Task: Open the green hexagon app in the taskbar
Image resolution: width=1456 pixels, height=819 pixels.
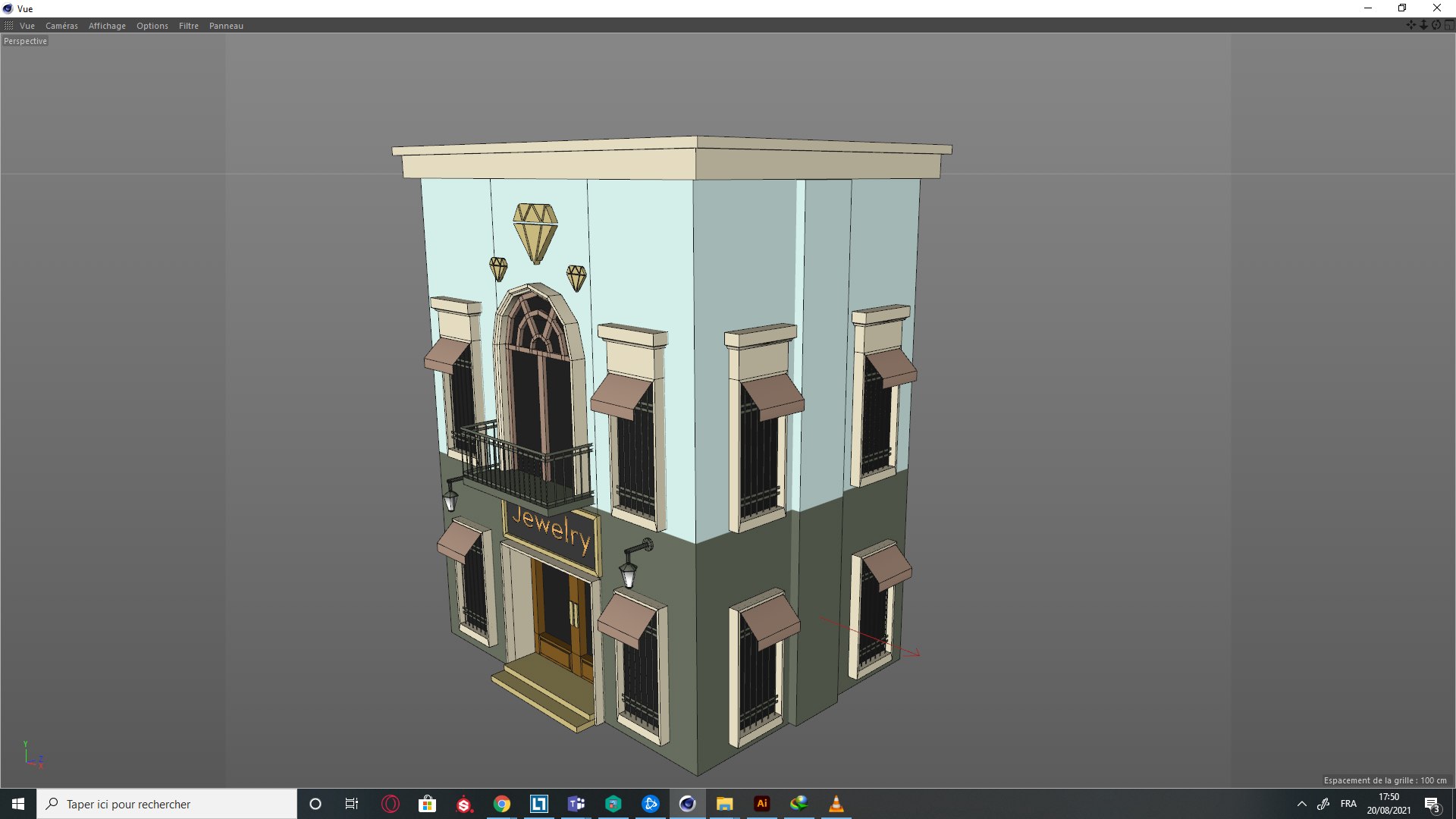Action: click(613, 804)
